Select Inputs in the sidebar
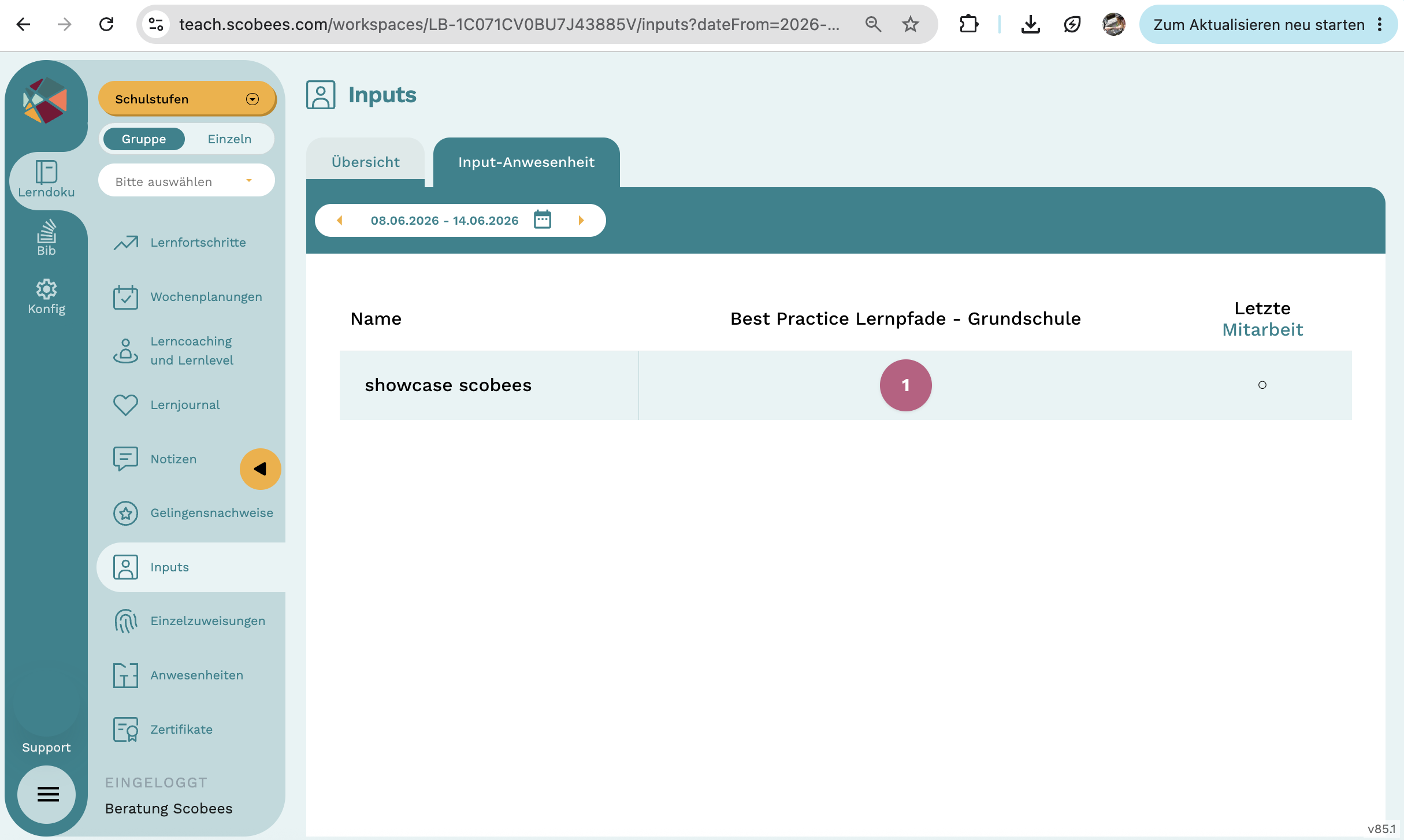 [x=191, y=567]
